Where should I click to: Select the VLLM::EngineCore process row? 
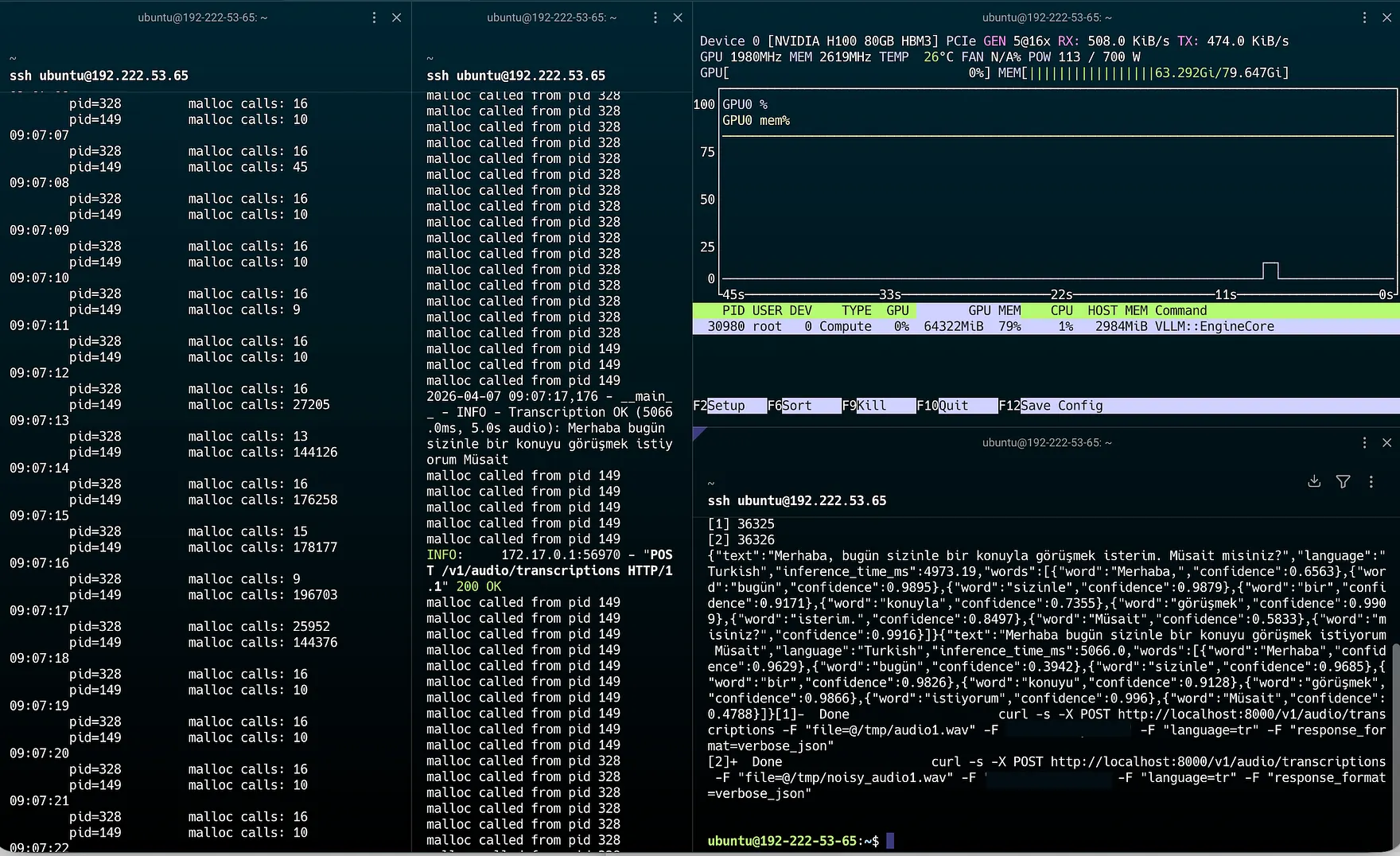pos(1046,326)
